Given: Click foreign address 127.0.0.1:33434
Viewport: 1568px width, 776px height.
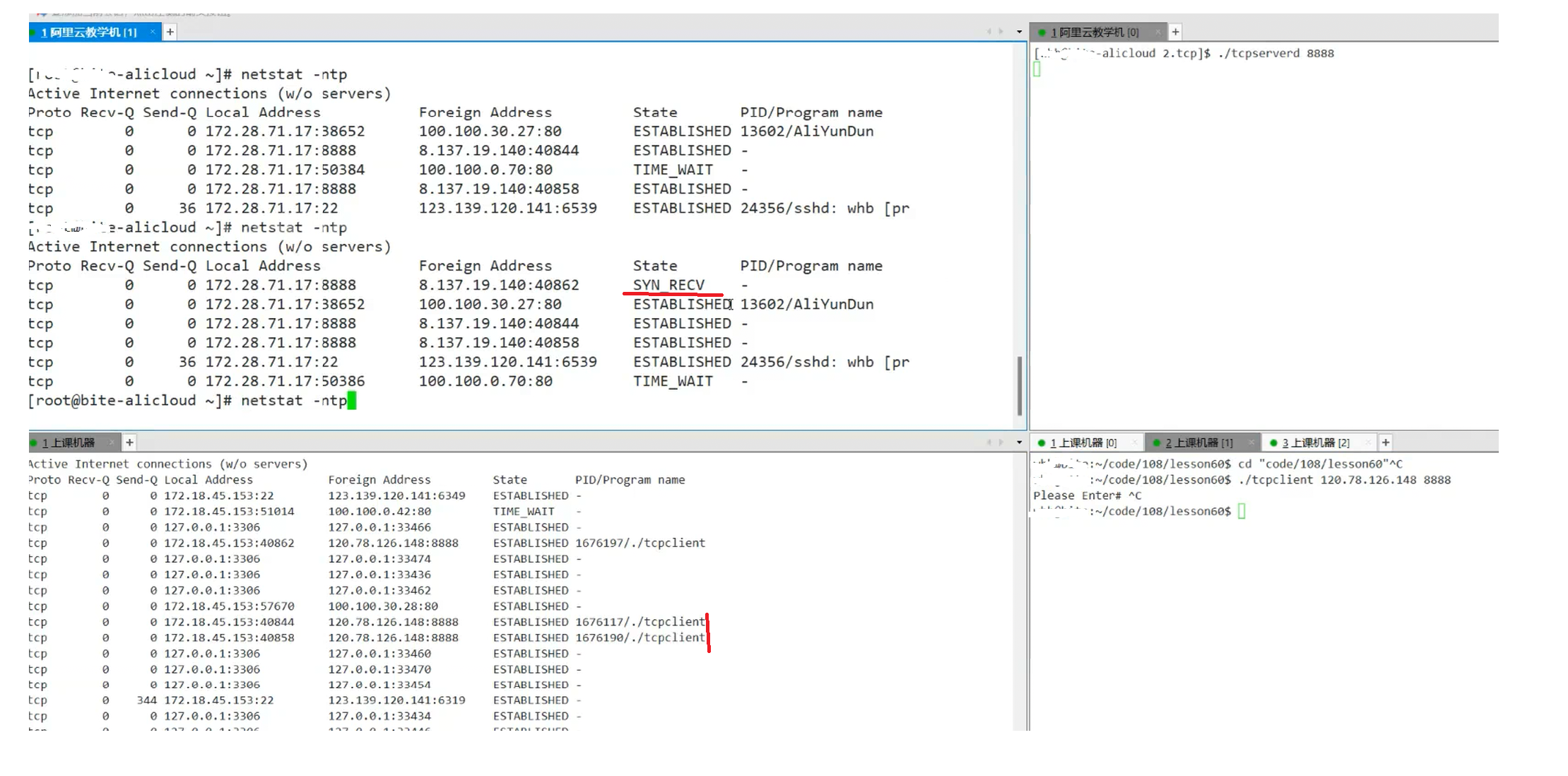Looking at the screenshot, I should 379,716.
